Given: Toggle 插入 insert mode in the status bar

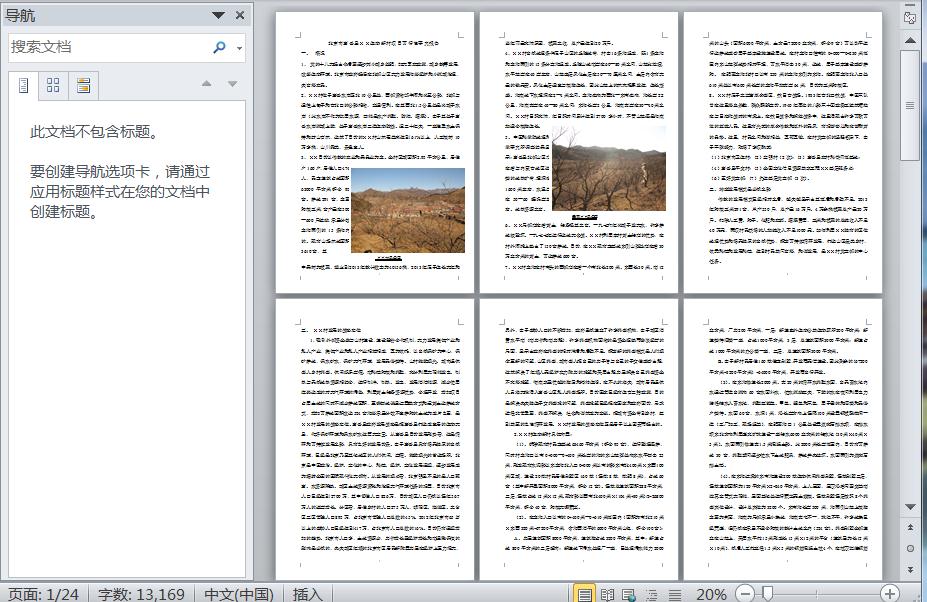Looking at the screenshot, I should pyautogui.click(x=306, y=592).
